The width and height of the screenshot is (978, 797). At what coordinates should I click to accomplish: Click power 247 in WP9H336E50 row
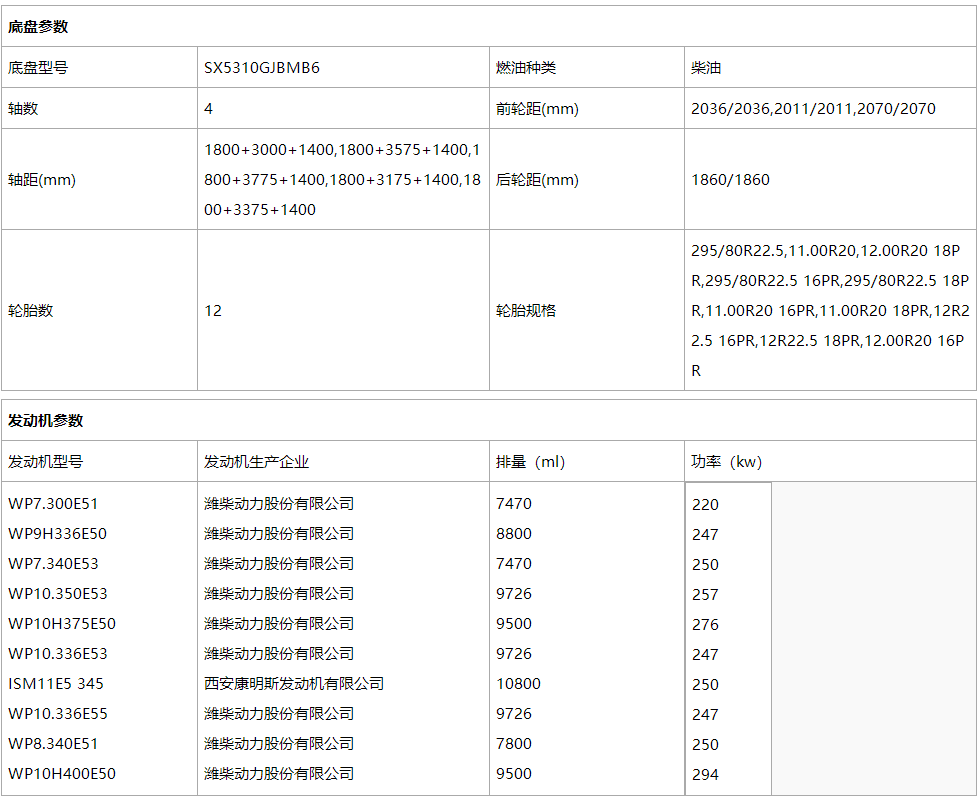coord(705,534)
